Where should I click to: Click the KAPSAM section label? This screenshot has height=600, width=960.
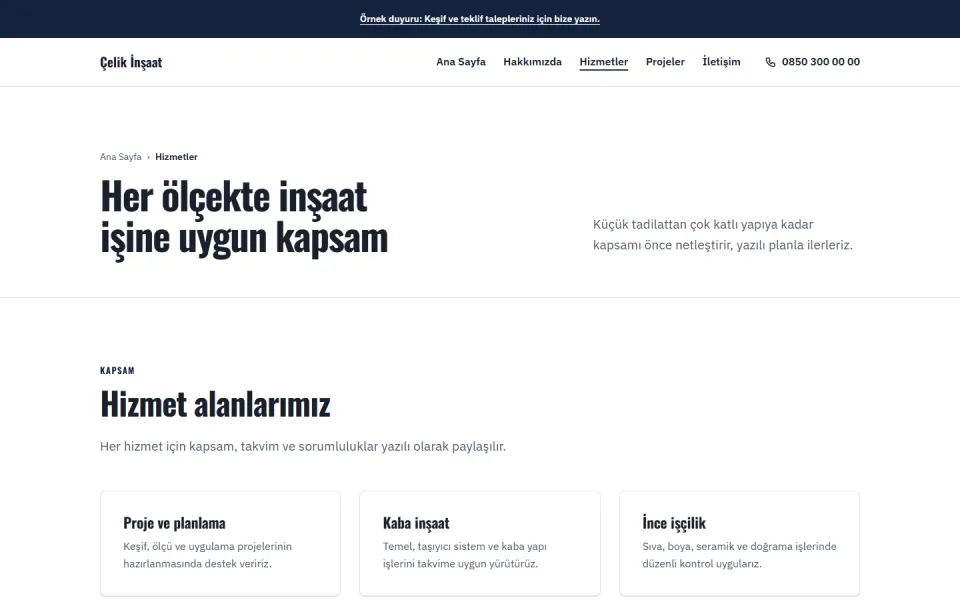pyautogui.click(x=117, y=370)
